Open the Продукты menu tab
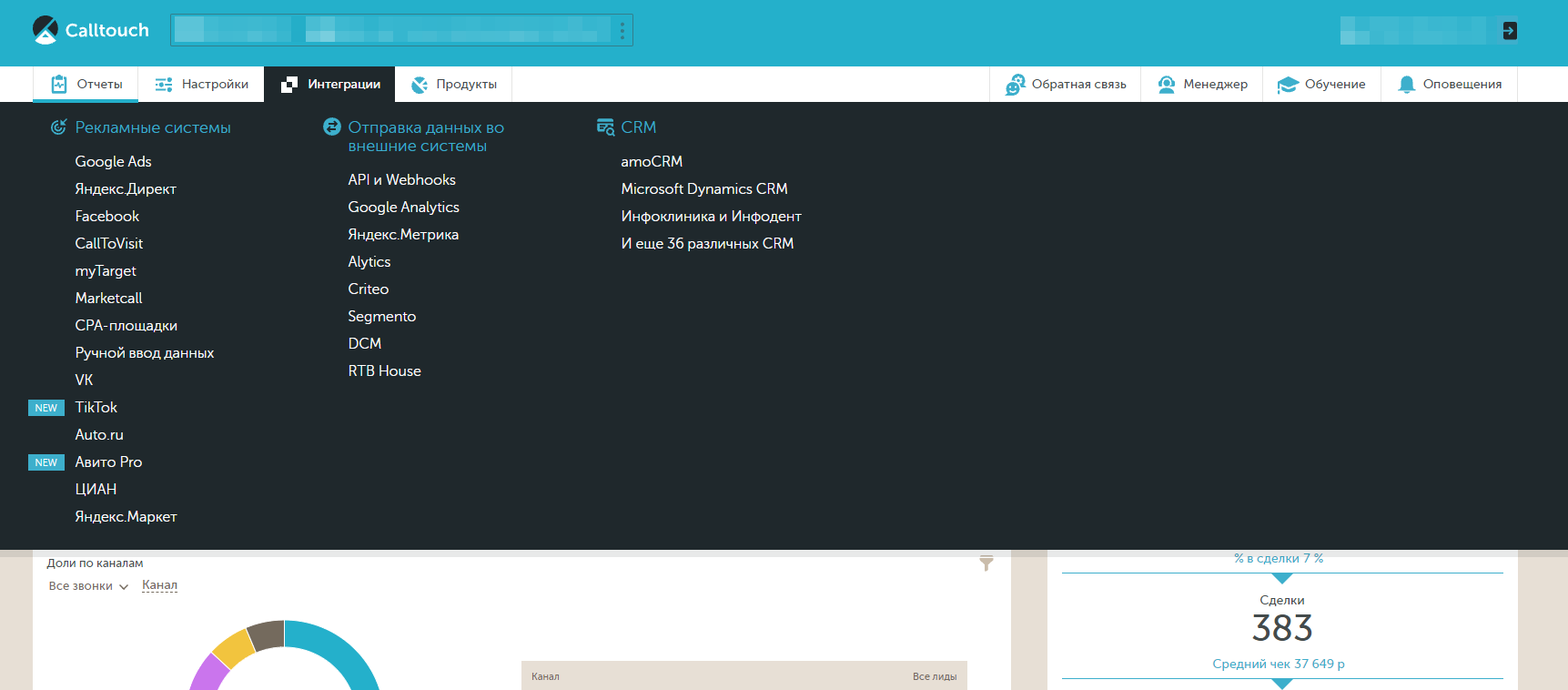 pyautogui.click(x=453, y=85)
